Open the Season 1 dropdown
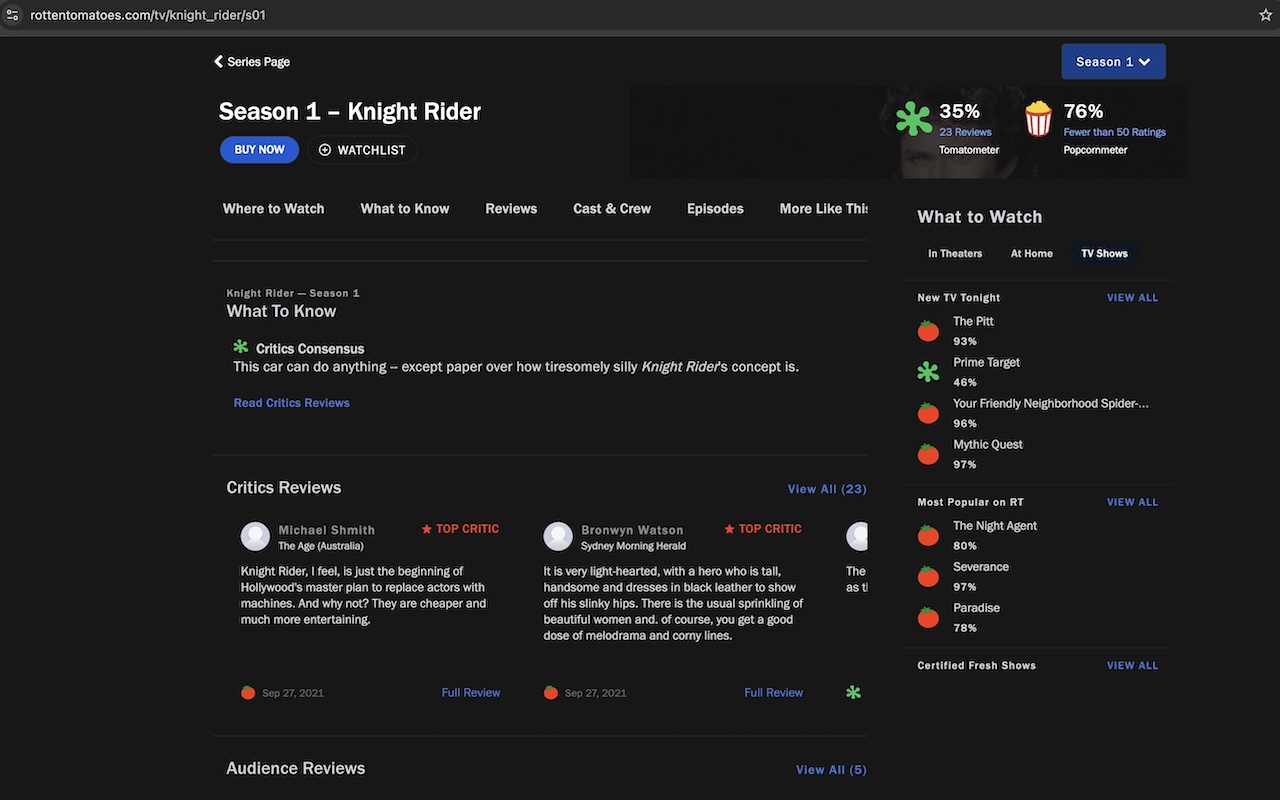This screenshot has height=800, width=1280. 1113,61
